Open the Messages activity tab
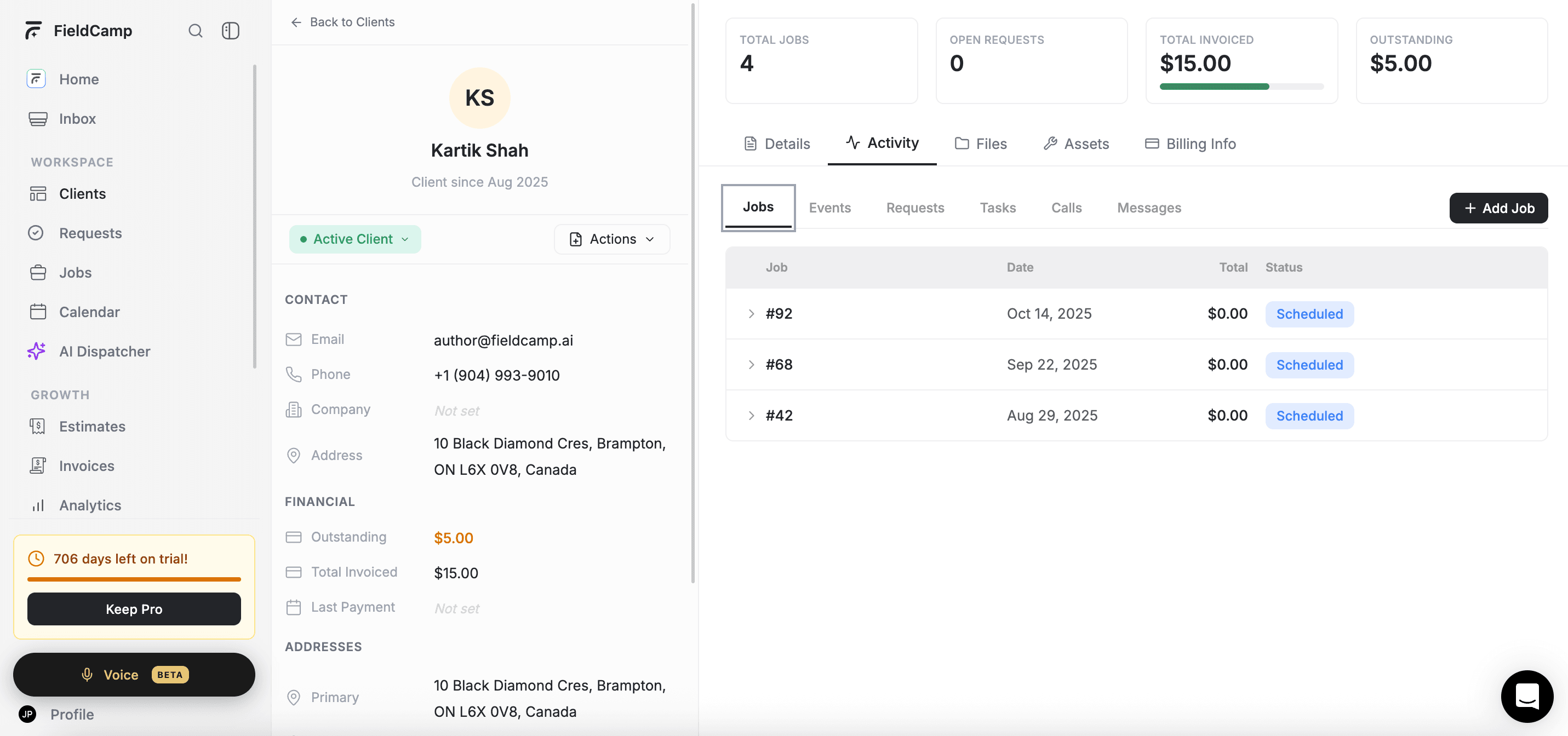The height and width of the screenshot is (736, 1568). pos(1149,208)
